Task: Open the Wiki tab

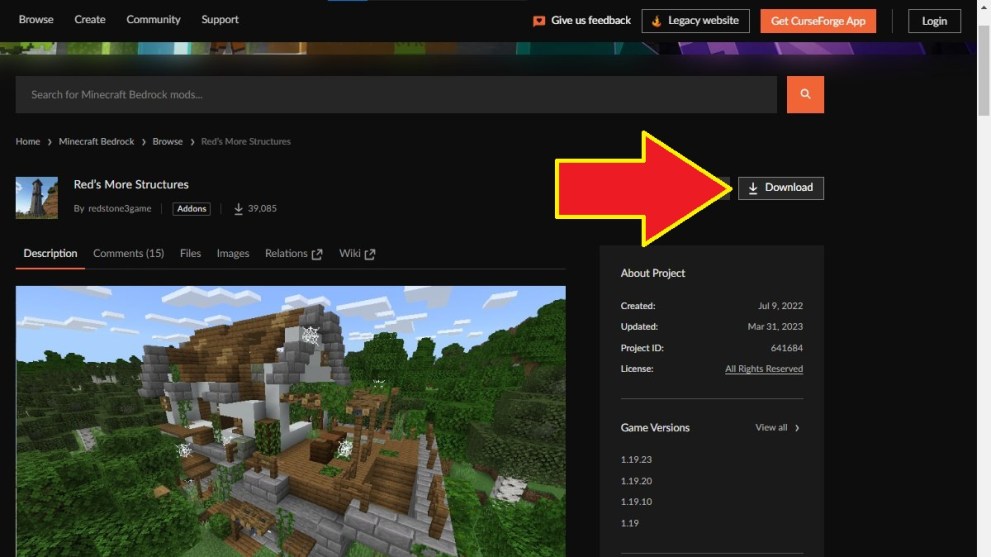Action: [357, 254]
